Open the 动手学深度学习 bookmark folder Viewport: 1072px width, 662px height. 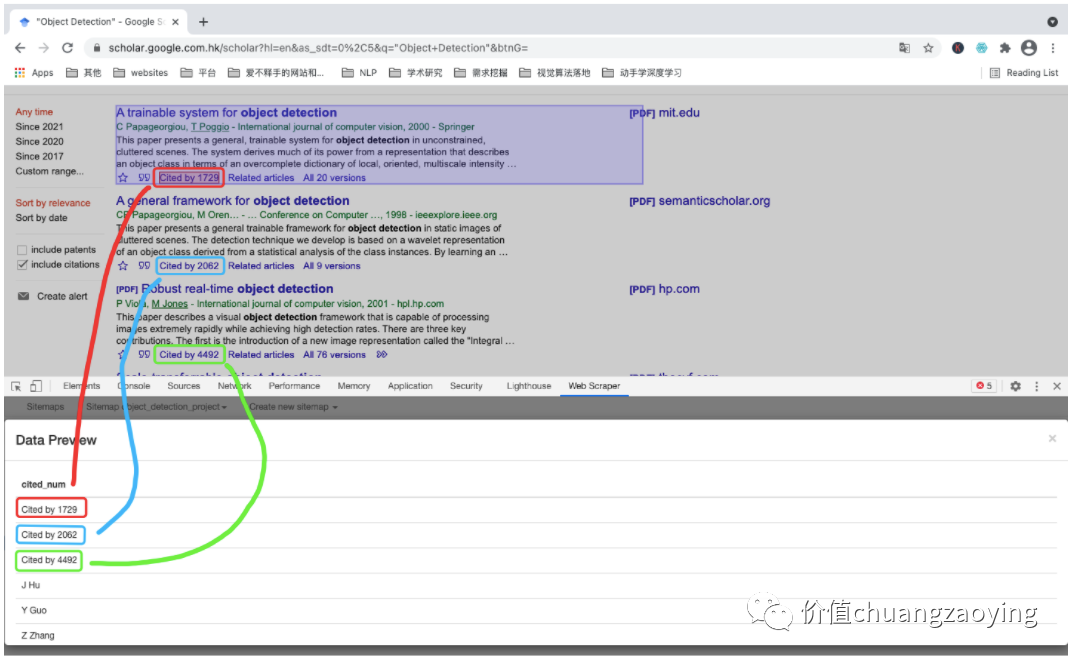pyautogui.click(x=641, y=72)
